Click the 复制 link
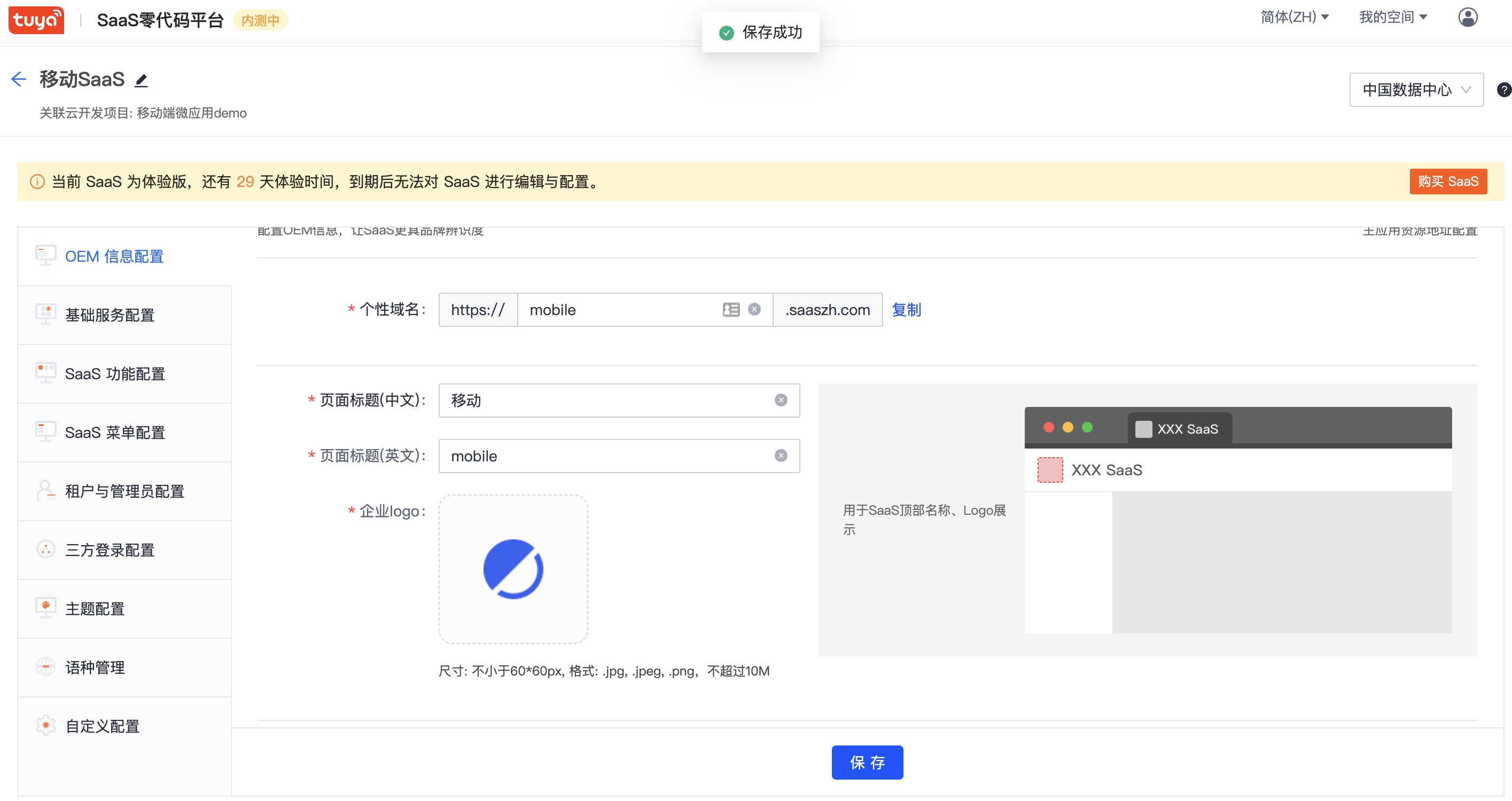The height and width of the screenshot is (801, 1512). [x=906, y=310]
